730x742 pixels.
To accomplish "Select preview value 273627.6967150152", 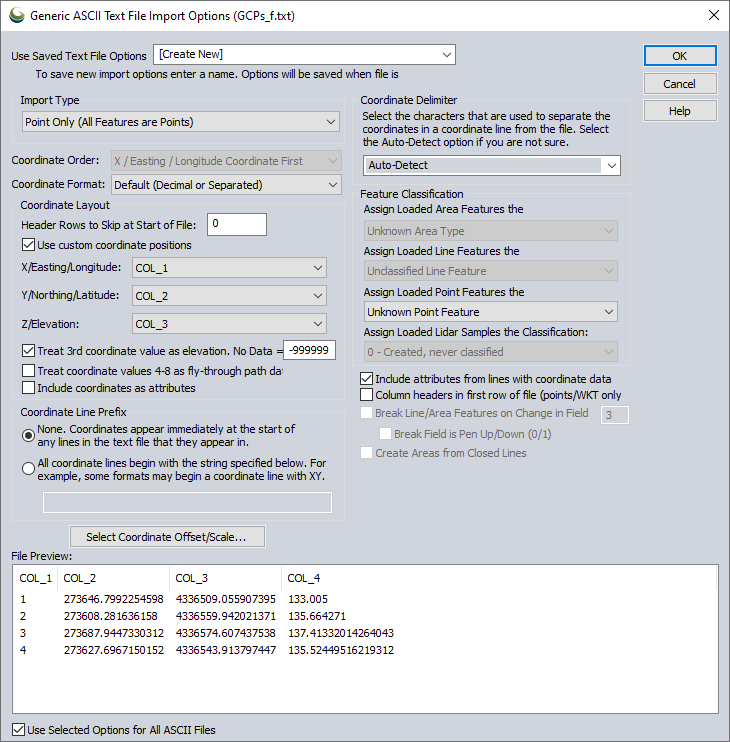I will click(x=114, y=650).
